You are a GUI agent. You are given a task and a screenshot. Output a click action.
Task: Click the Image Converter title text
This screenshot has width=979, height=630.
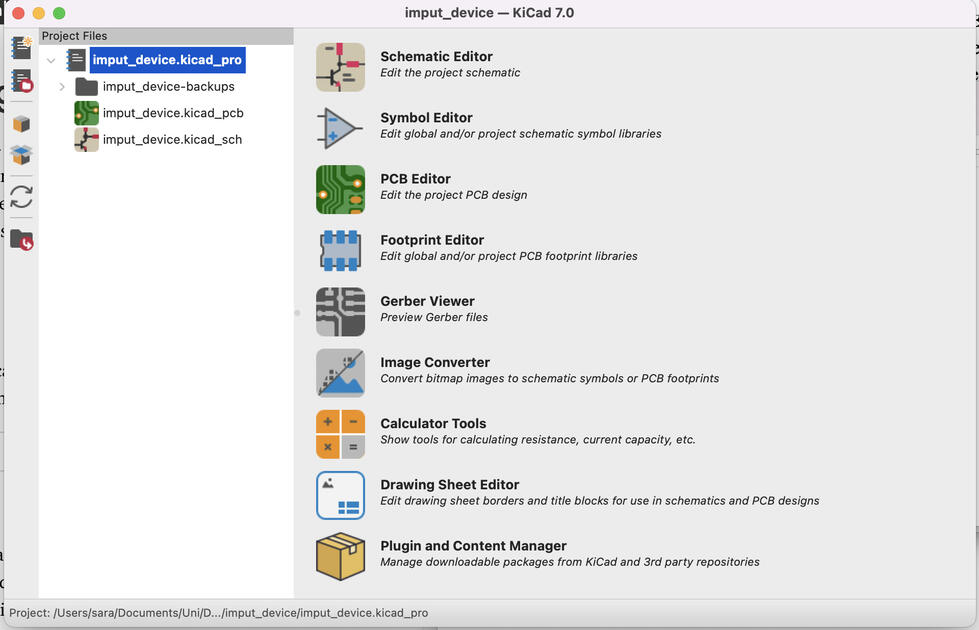[435, 362]
